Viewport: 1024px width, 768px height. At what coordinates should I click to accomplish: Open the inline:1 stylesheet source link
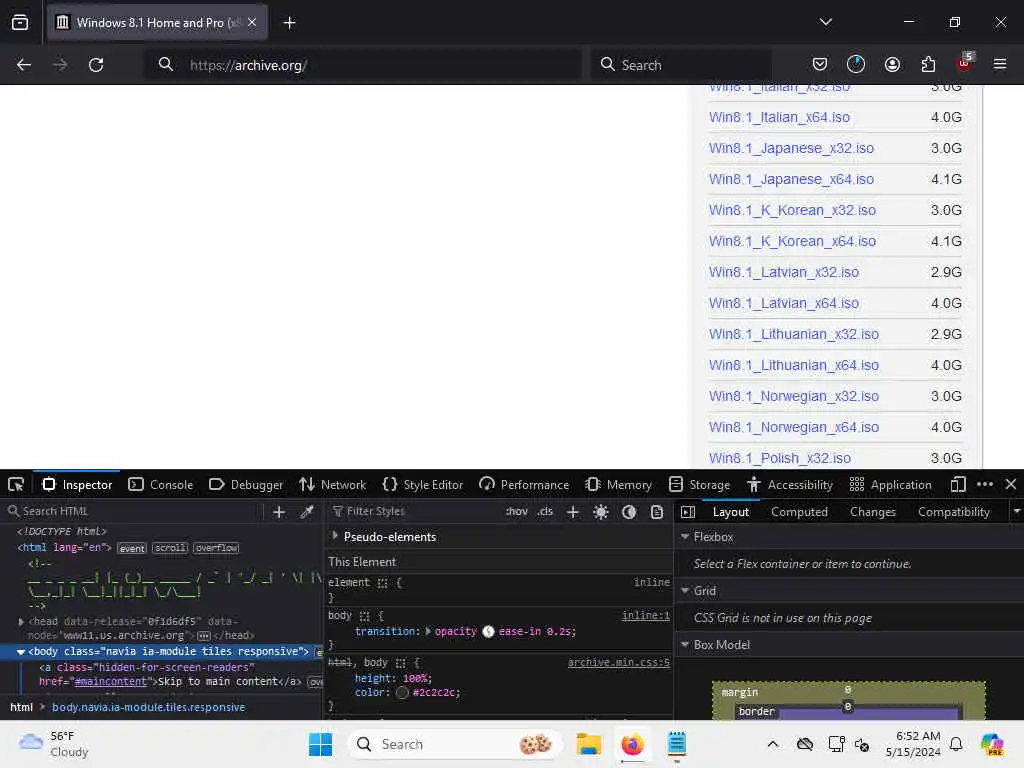[645, 615]
